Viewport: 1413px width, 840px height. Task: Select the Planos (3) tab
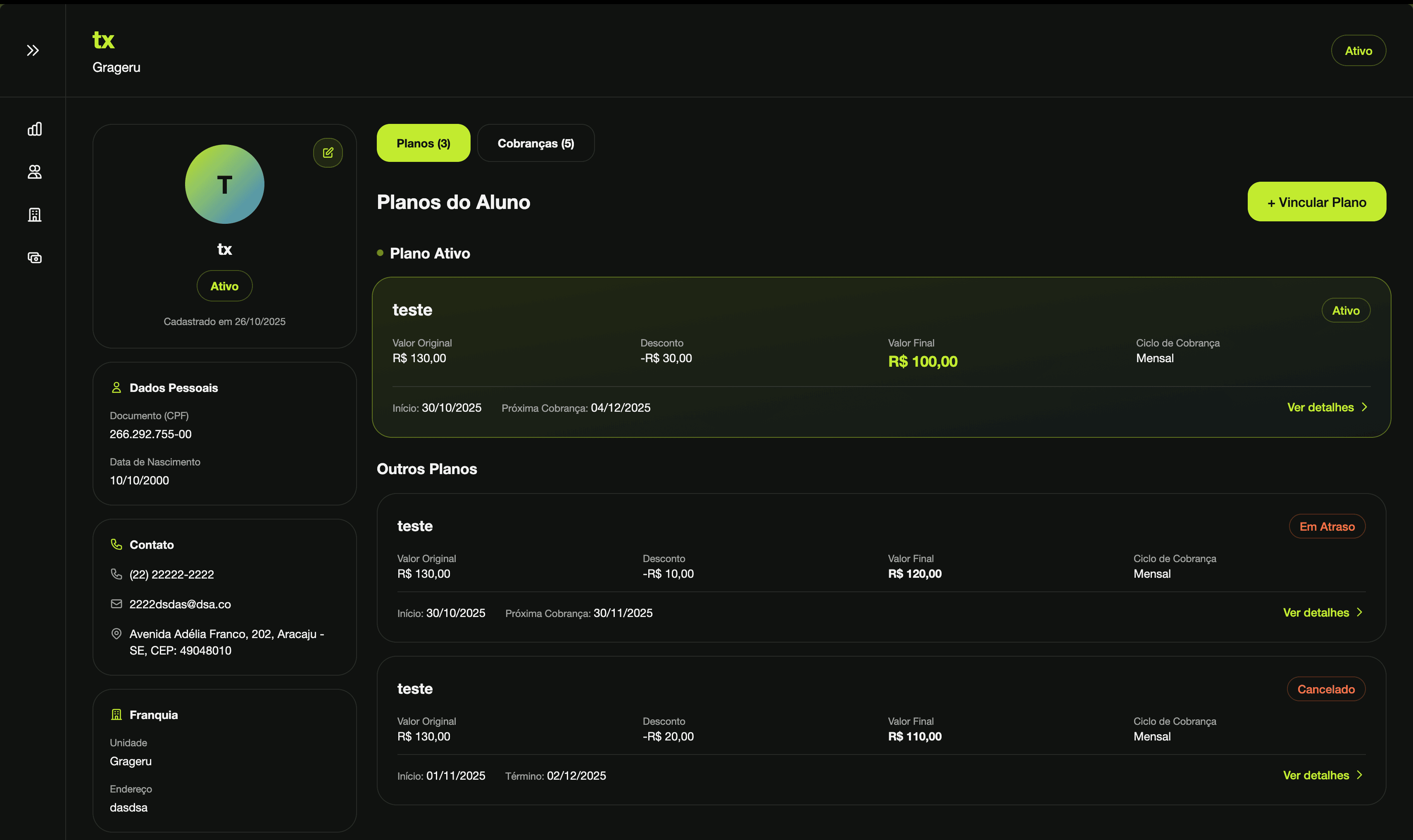[423, 143]
